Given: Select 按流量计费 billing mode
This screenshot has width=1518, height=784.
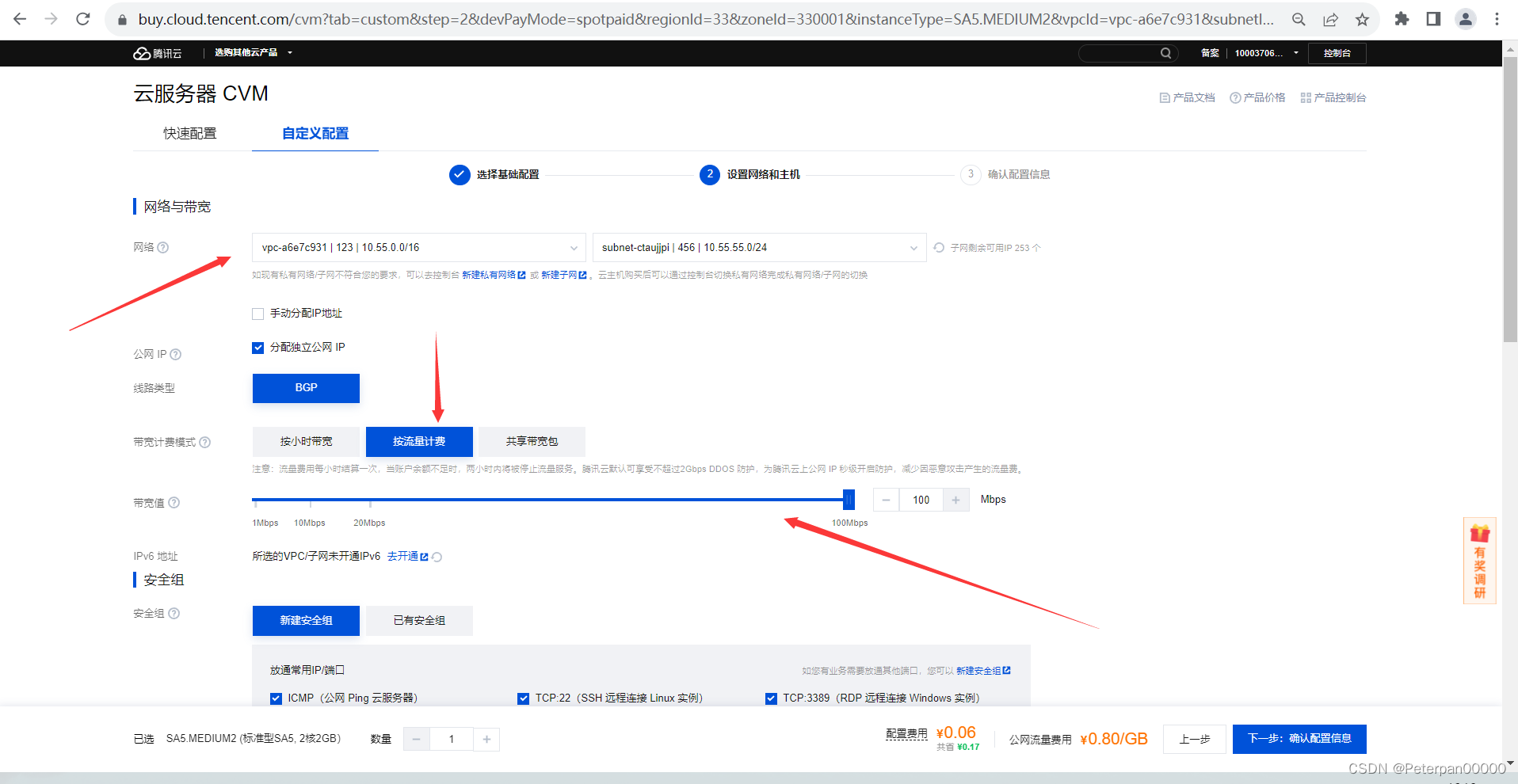Looking at the screenshot, I should point(419,442).
